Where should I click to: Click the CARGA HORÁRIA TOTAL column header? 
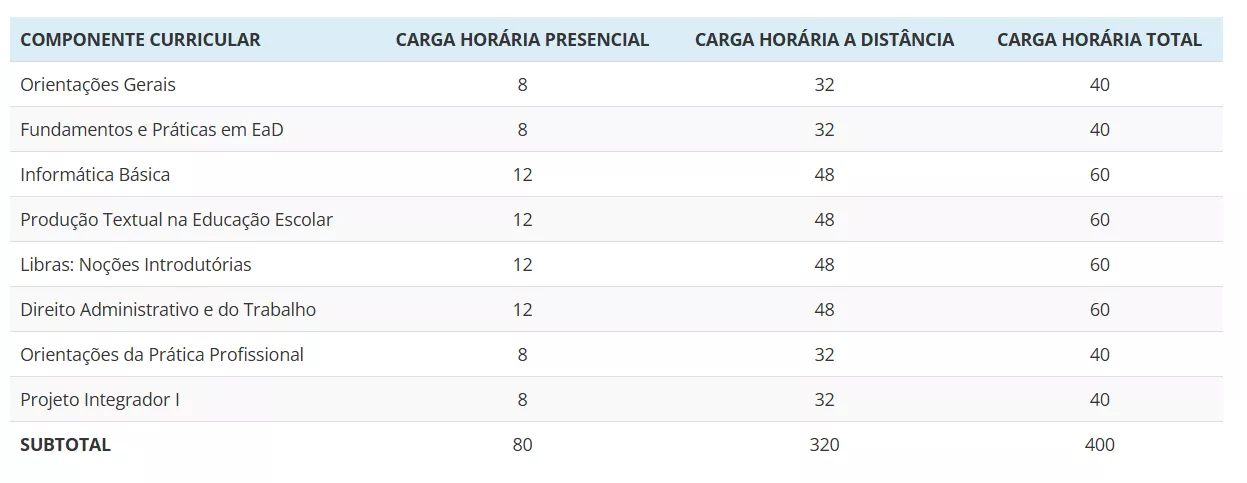point(1099,40)
